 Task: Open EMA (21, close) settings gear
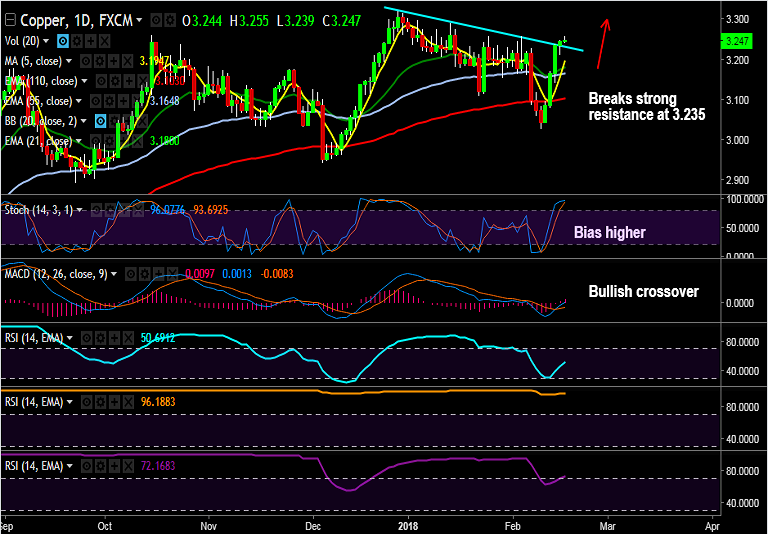110,141
